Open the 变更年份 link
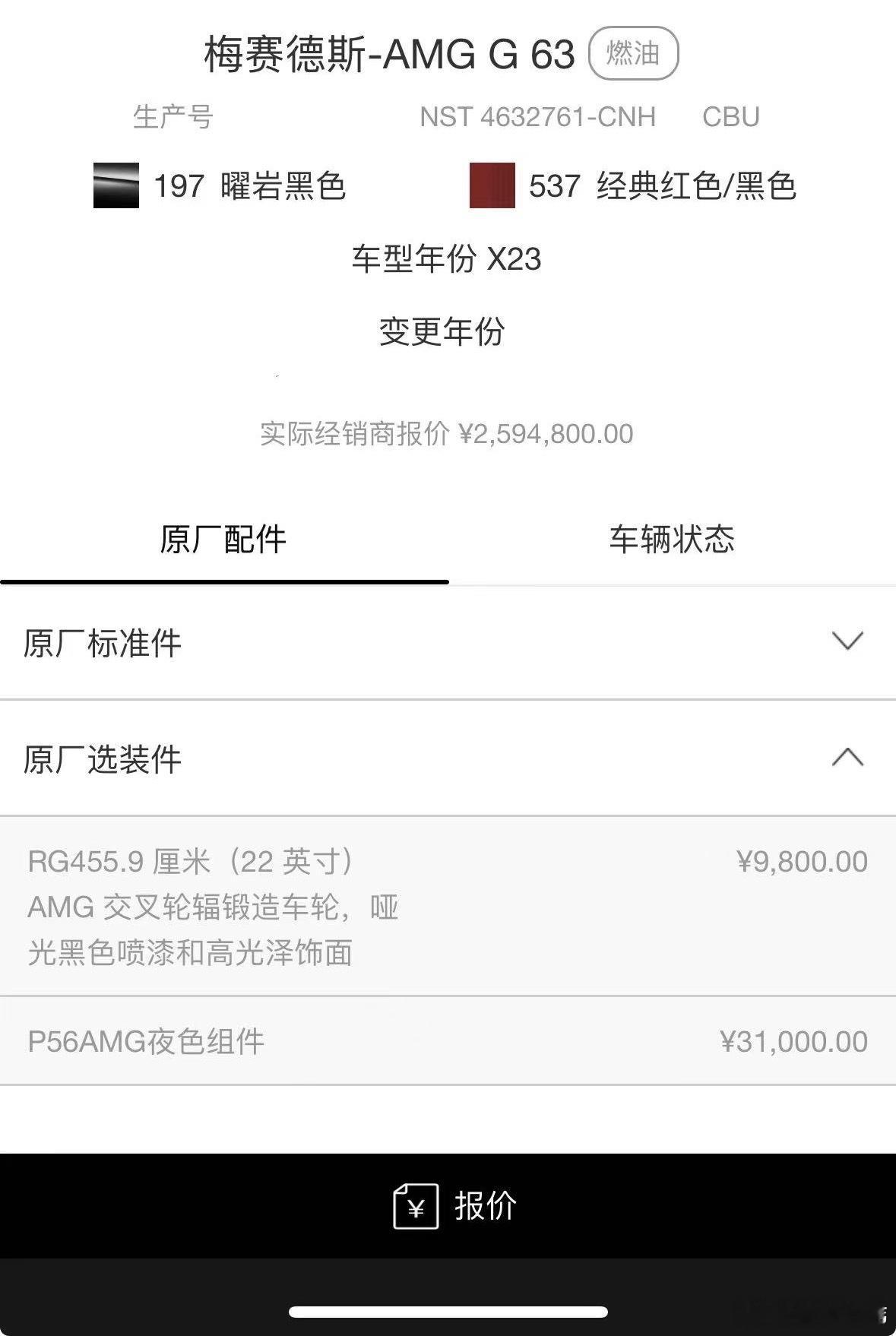The image size is (896, 1336). tap(442, 331)
